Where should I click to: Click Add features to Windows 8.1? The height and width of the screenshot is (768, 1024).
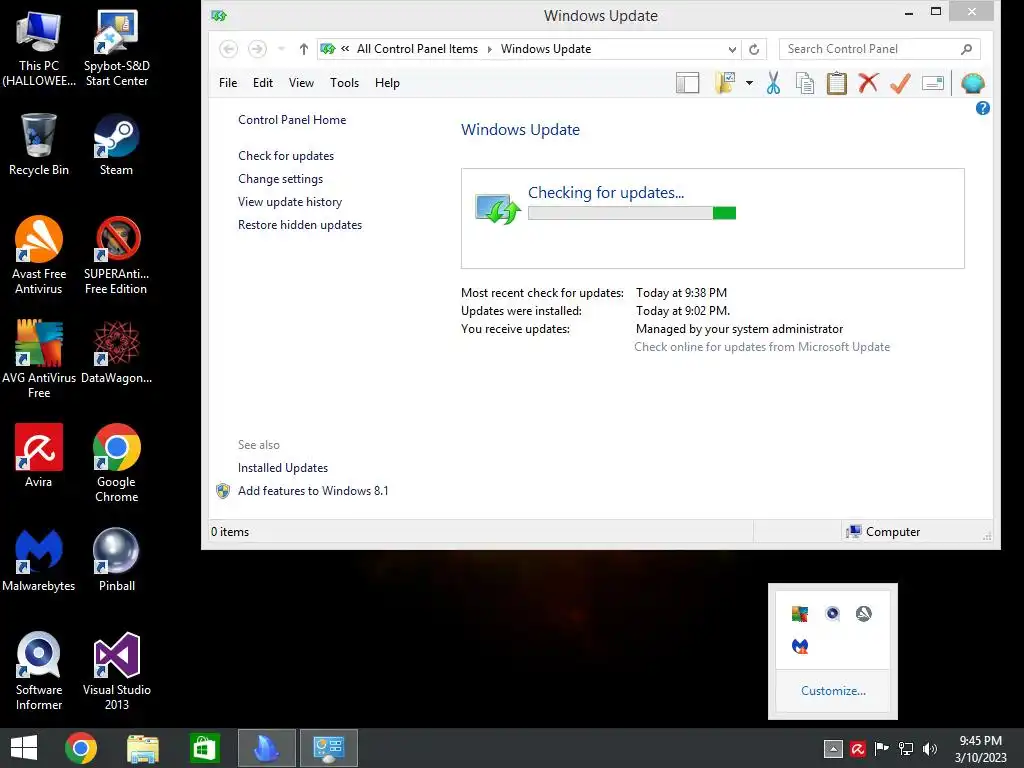(x=313, y=490)
